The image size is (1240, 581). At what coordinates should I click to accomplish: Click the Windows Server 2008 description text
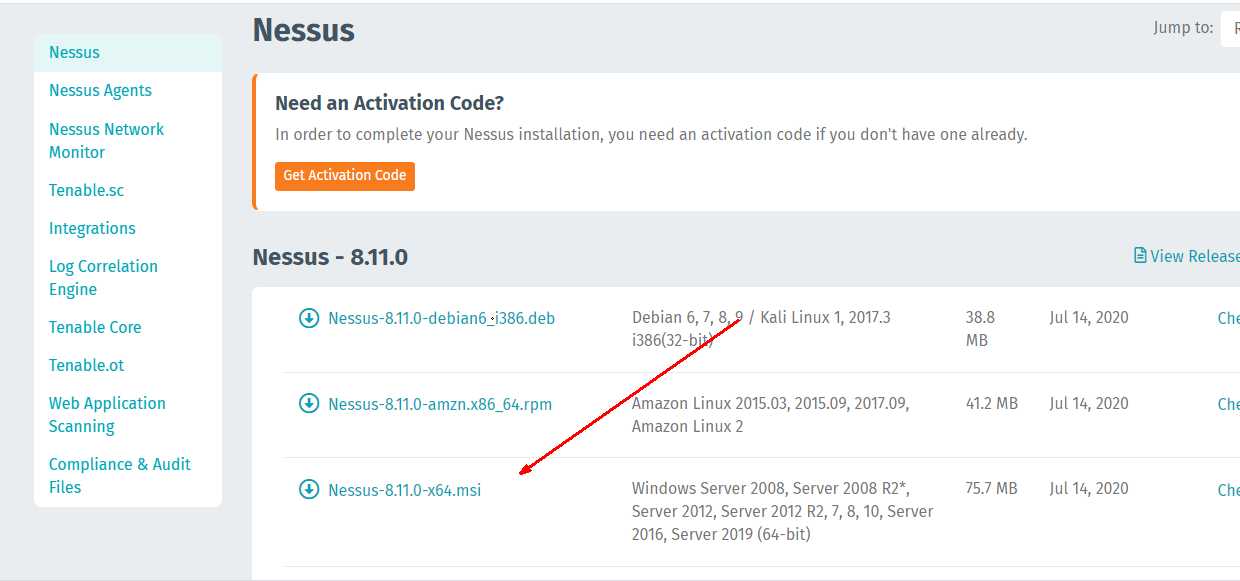point(783,511)
